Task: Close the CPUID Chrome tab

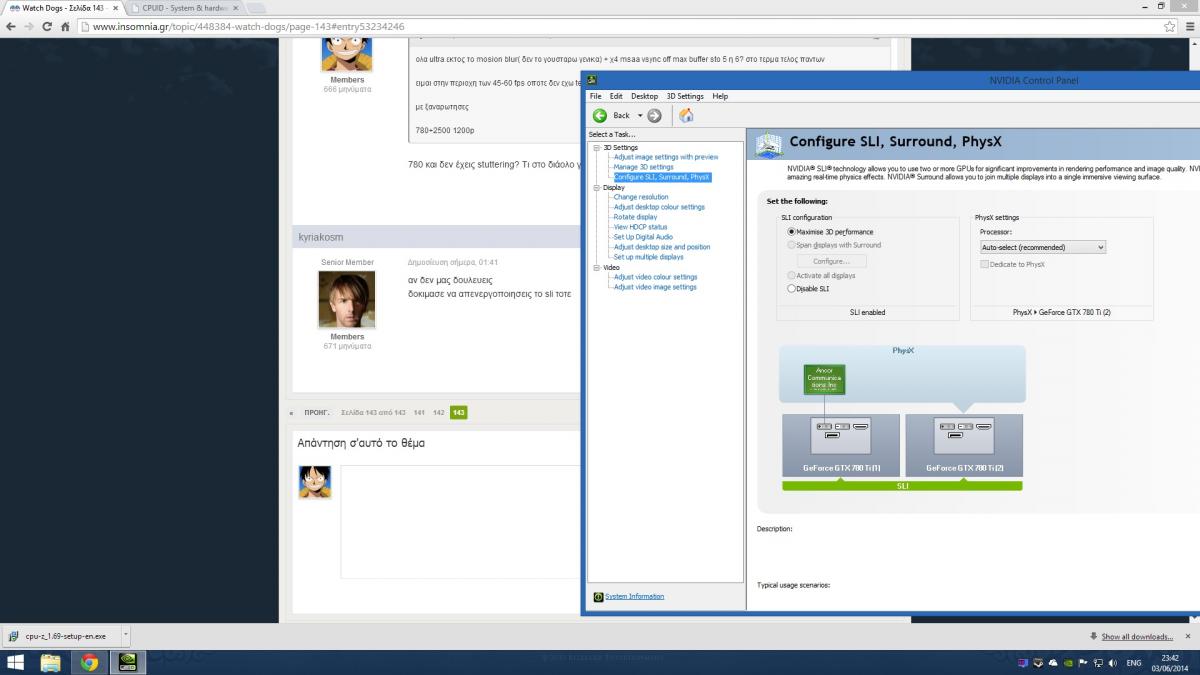Action: coord(236,8)
